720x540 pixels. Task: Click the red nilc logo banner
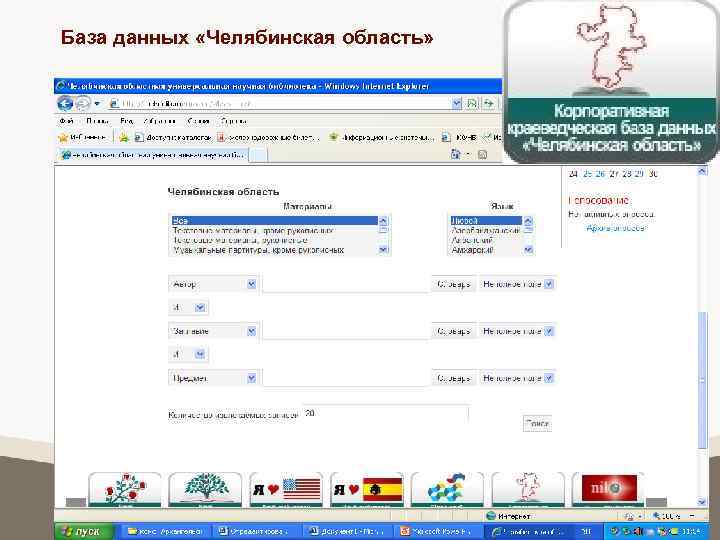coord(608,489)
